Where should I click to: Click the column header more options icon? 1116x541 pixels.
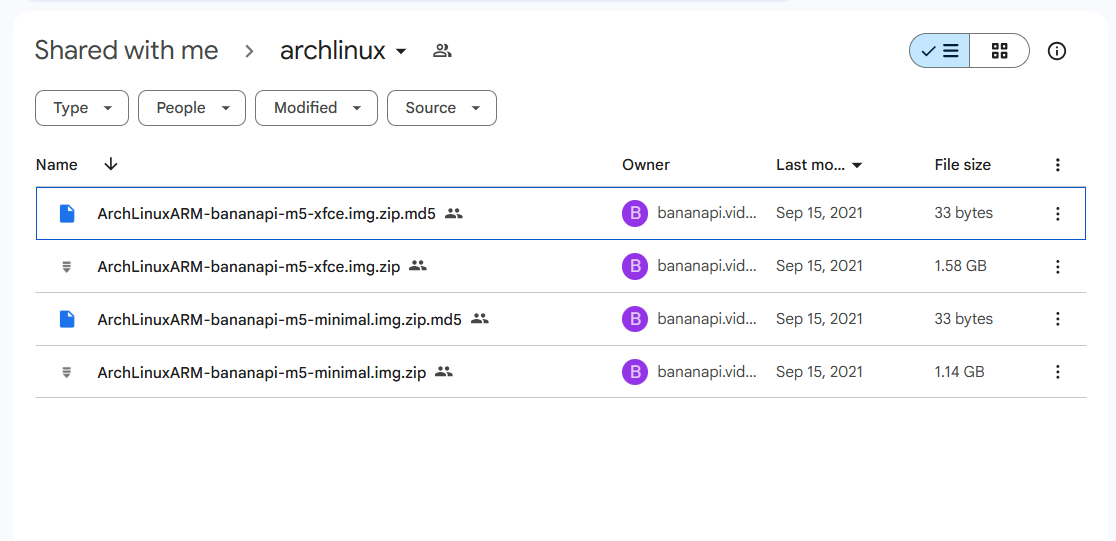[1058, 165]
